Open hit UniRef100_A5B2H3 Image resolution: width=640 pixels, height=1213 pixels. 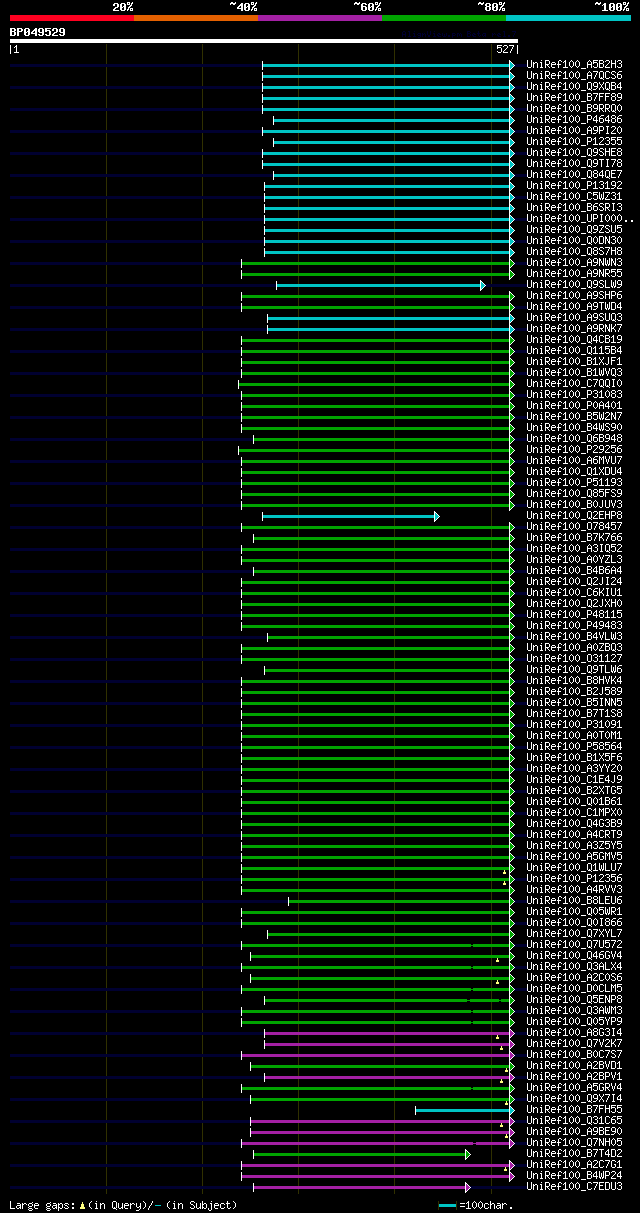click(574, 64)
